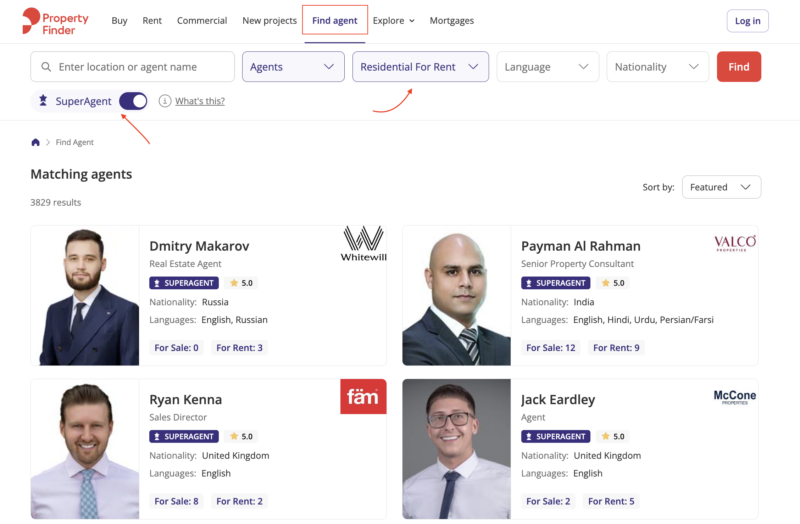Change the Featured sort order dropdown
800x524 pixels.
coord(721,187)
